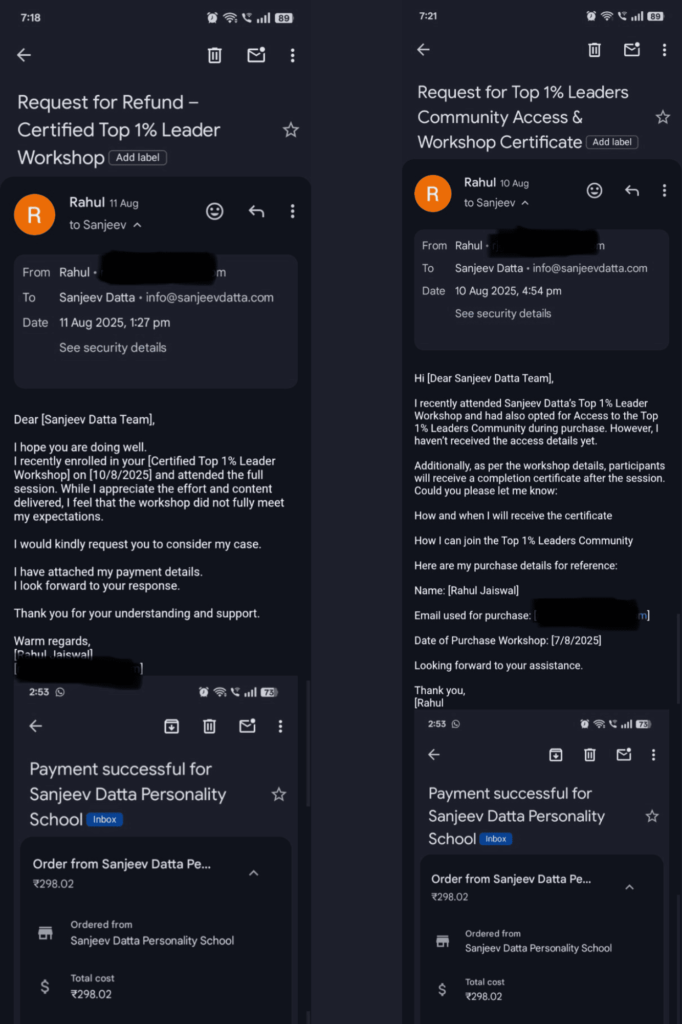The image size is (682, 1024).
Task: Mark the Top 1% Leaders Community email as unread
Action: coord(631,50)
